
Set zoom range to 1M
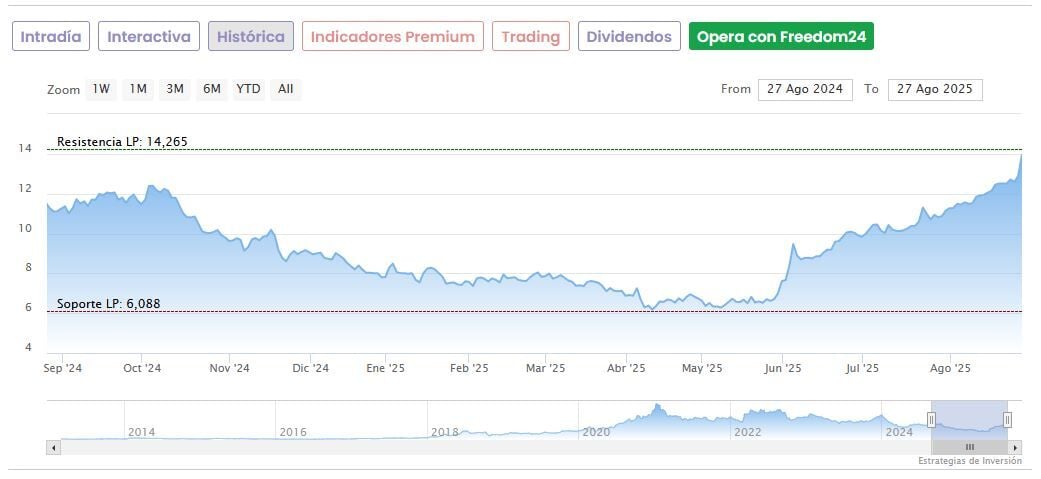coord(138,89)
